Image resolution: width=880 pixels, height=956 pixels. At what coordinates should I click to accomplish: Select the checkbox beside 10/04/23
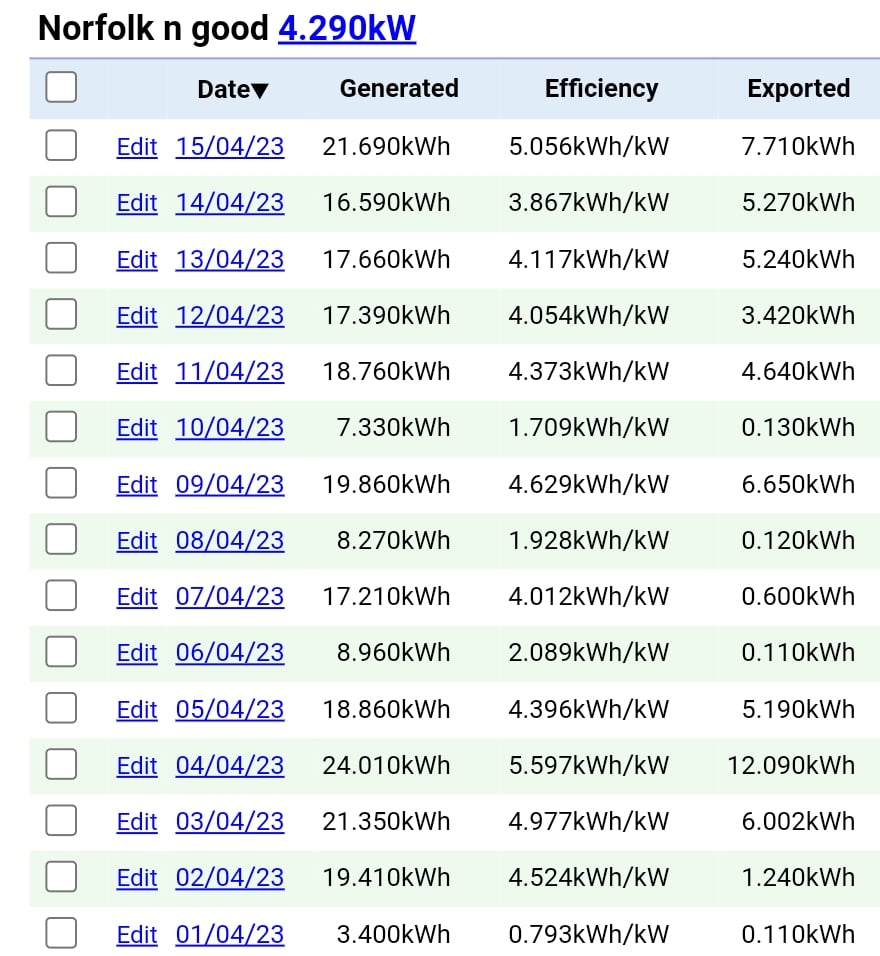click(x=61, y=426)
